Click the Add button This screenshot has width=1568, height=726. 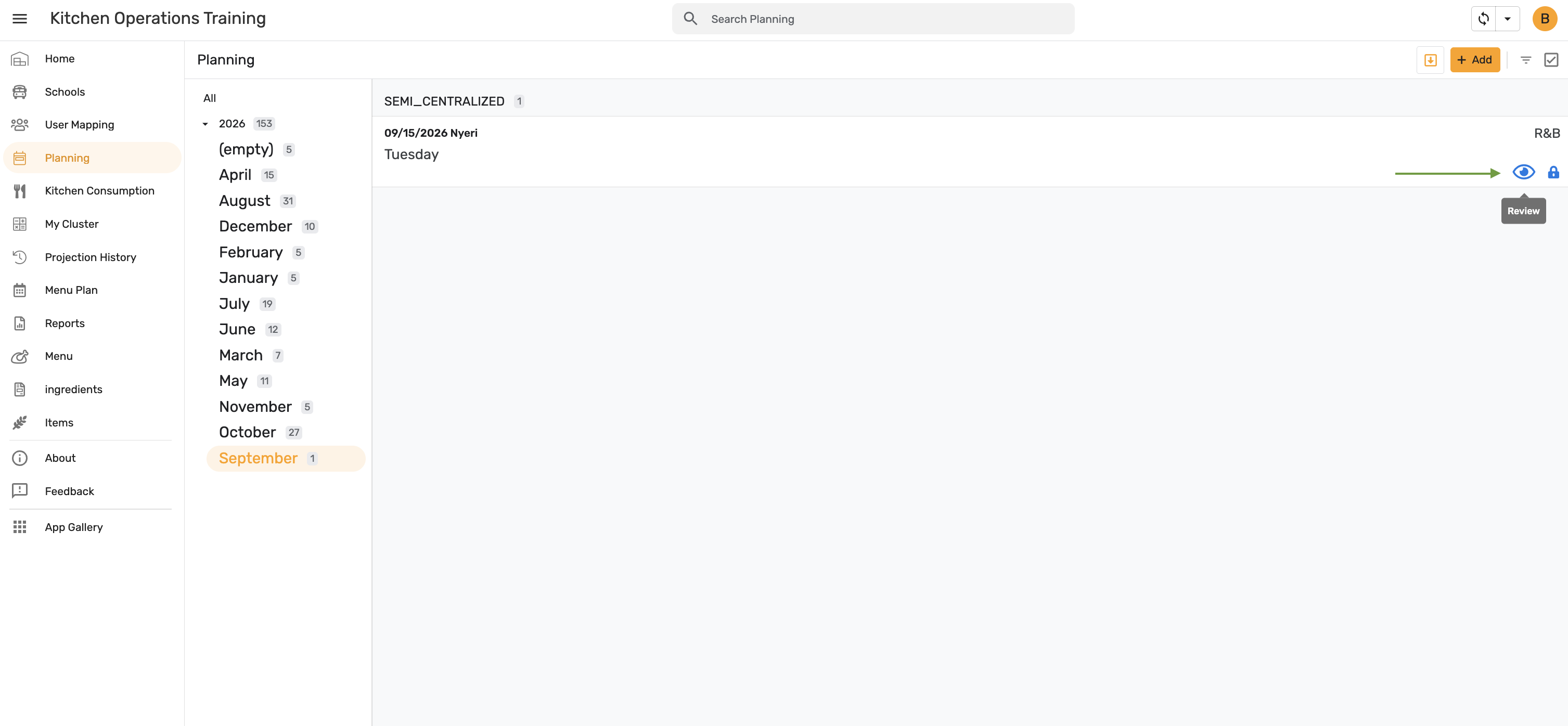pyautogui.click(x=1474, y=60)
